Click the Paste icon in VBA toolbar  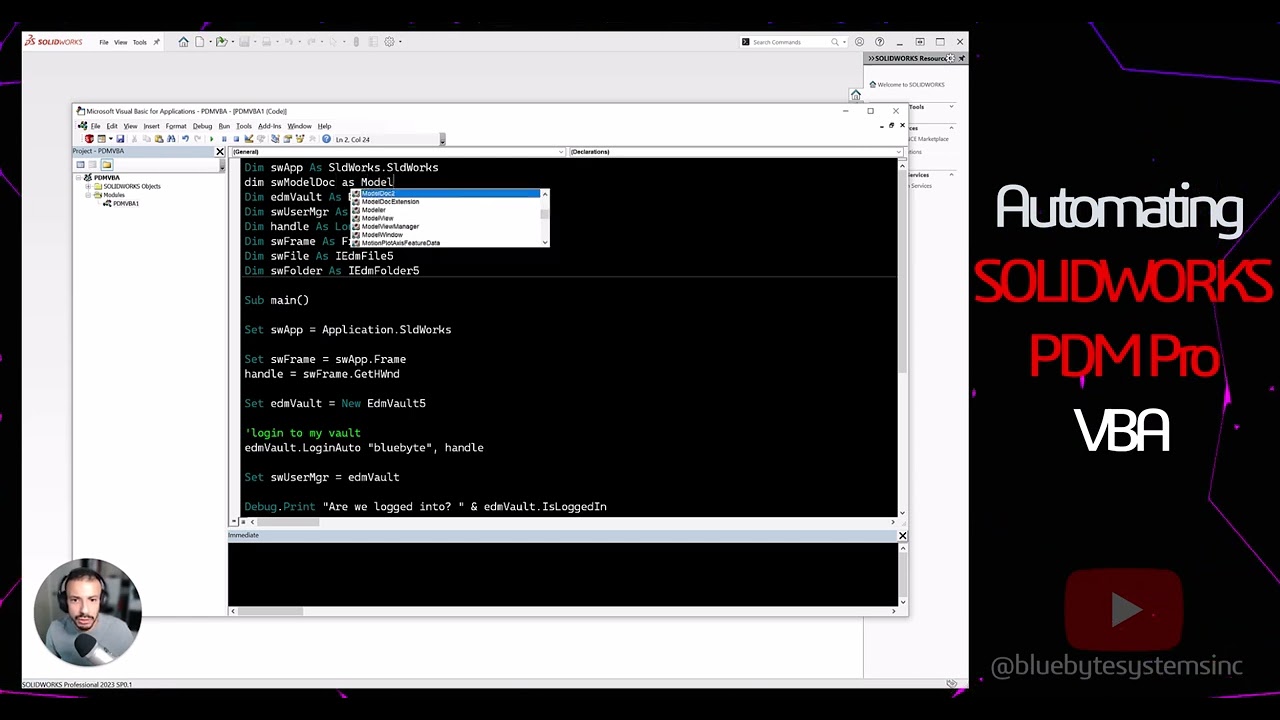pyautogui.click(x=159, y=139)
